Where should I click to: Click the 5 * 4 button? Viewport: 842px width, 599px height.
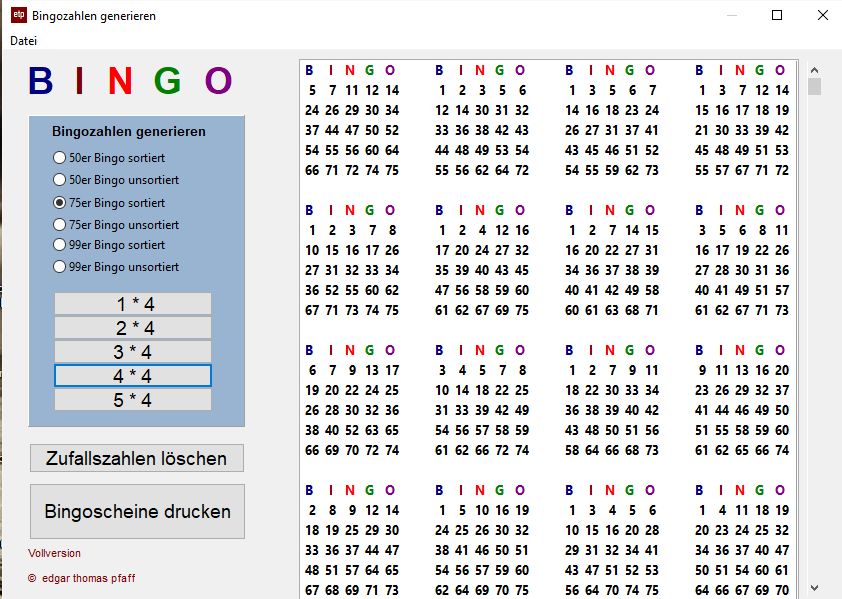[x=133, y=400]
